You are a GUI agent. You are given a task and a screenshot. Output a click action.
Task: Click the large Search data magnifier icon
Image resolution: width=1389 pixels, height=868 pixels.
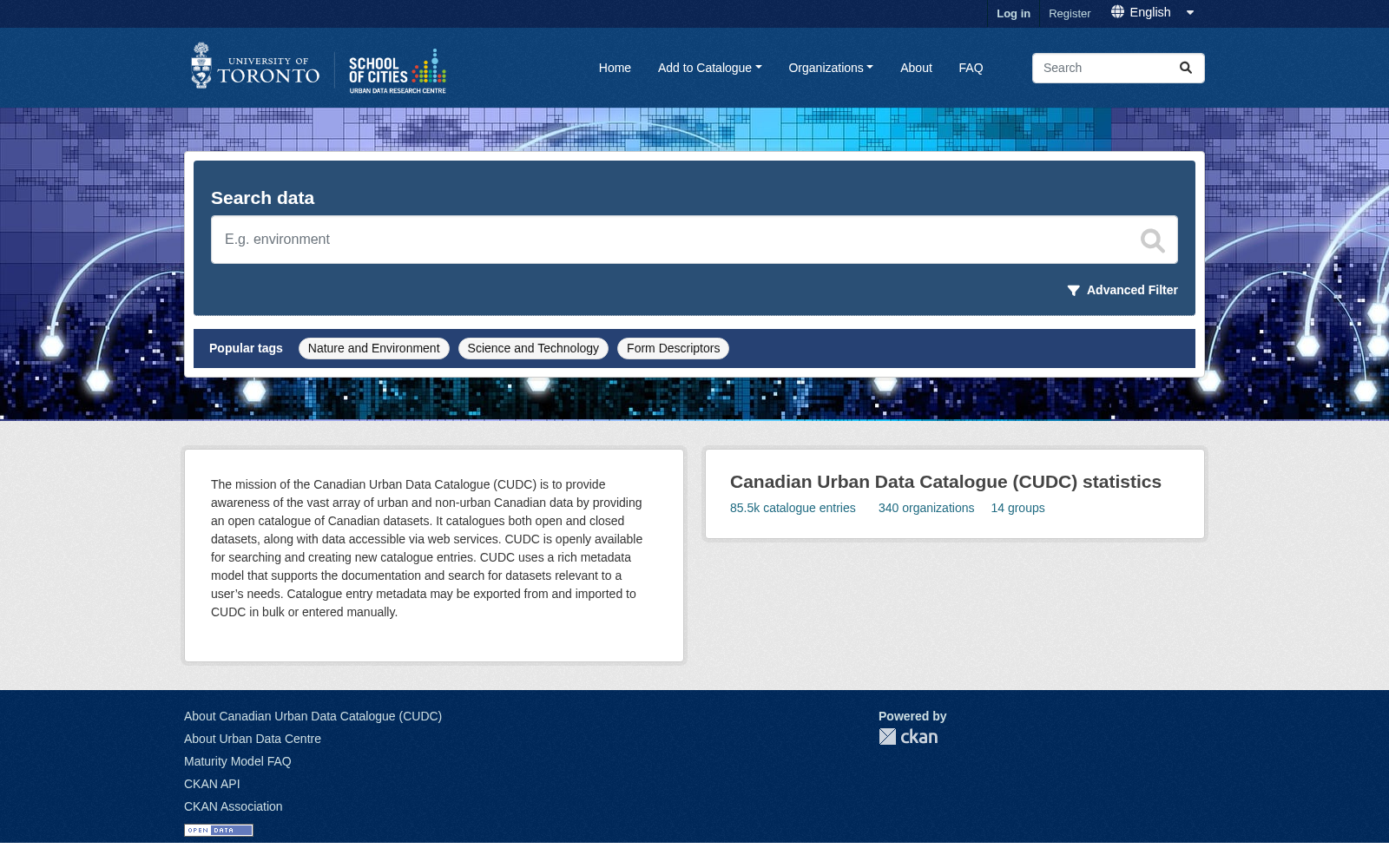(1153, 240)
